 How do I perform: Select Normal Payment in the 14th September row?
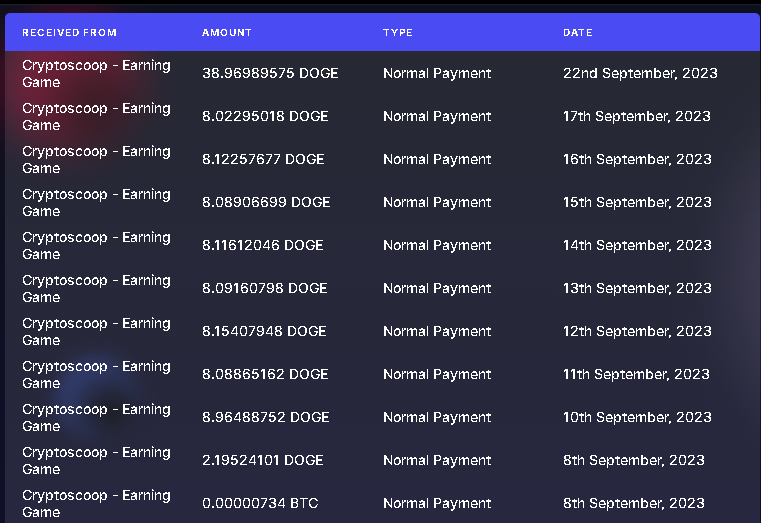click(x=437, y=245)
